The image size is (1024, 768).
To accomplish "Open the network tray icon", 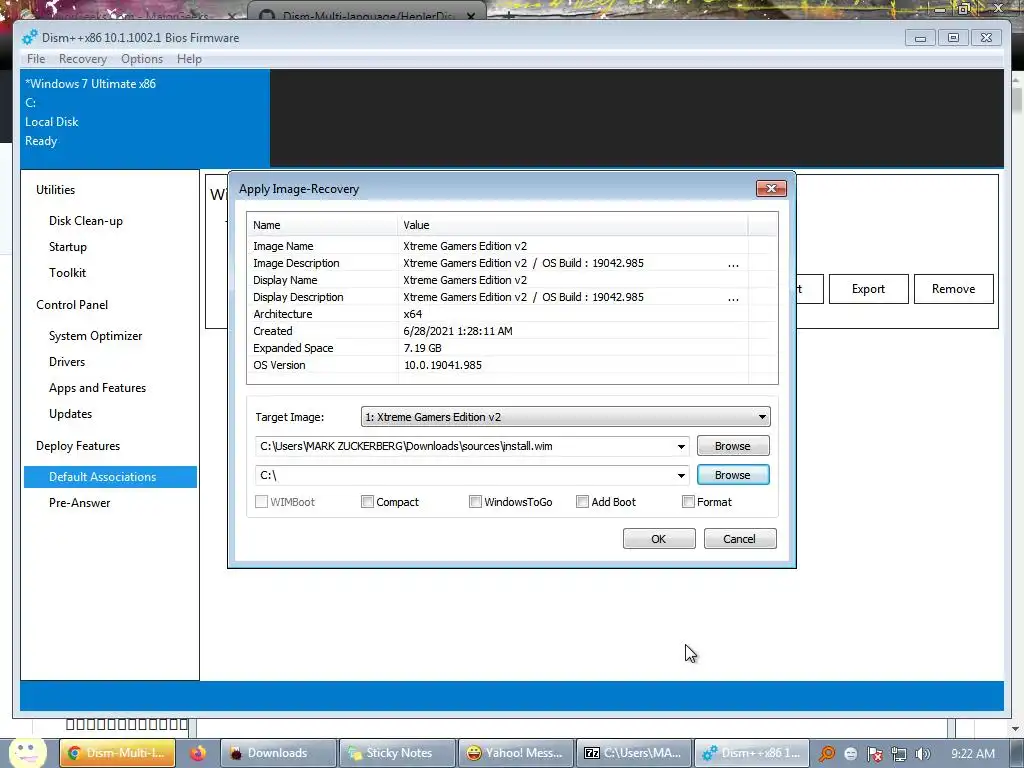I will pos(899,754).
